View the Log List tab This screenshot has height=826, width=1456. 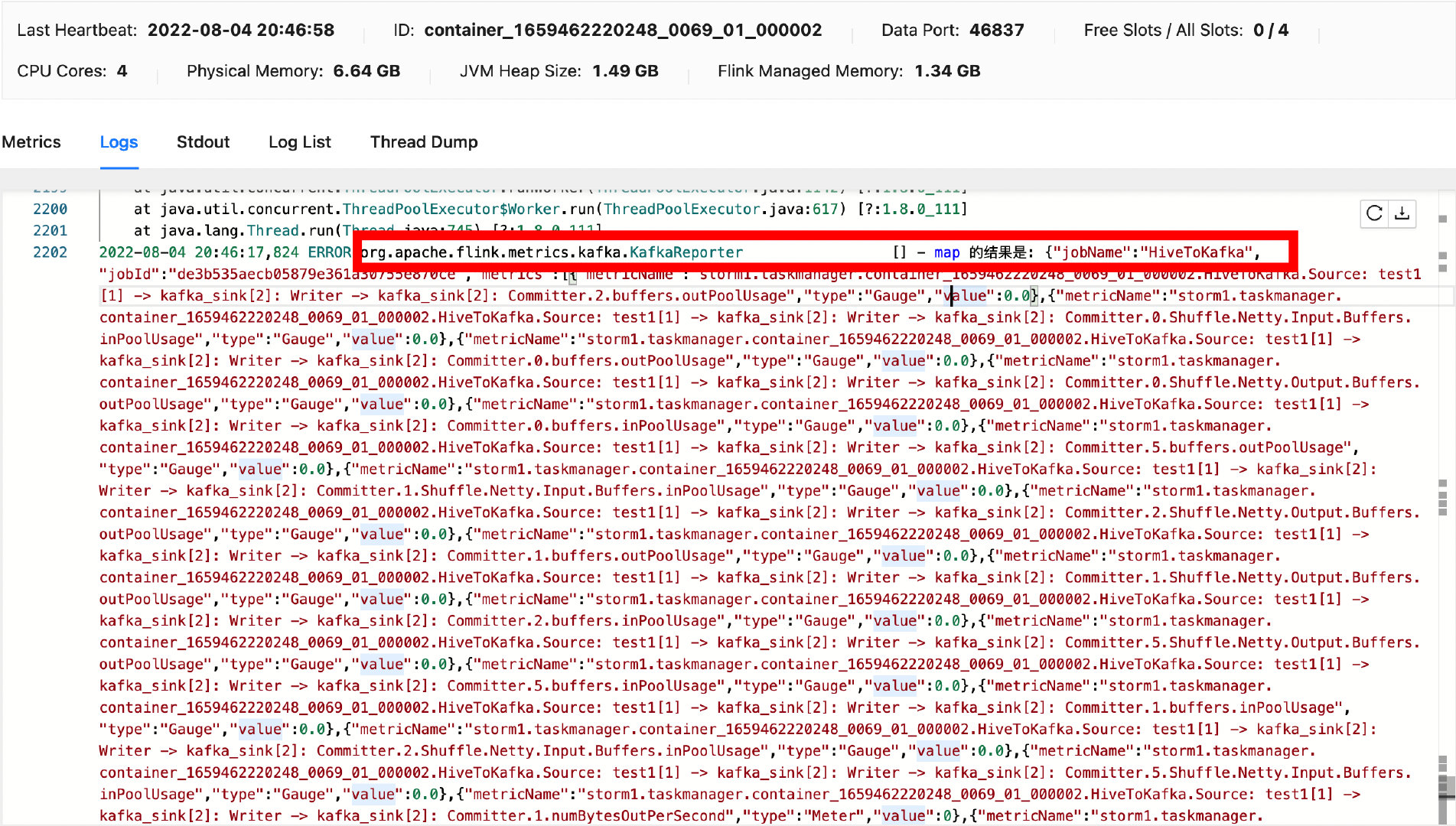(299, 141)
